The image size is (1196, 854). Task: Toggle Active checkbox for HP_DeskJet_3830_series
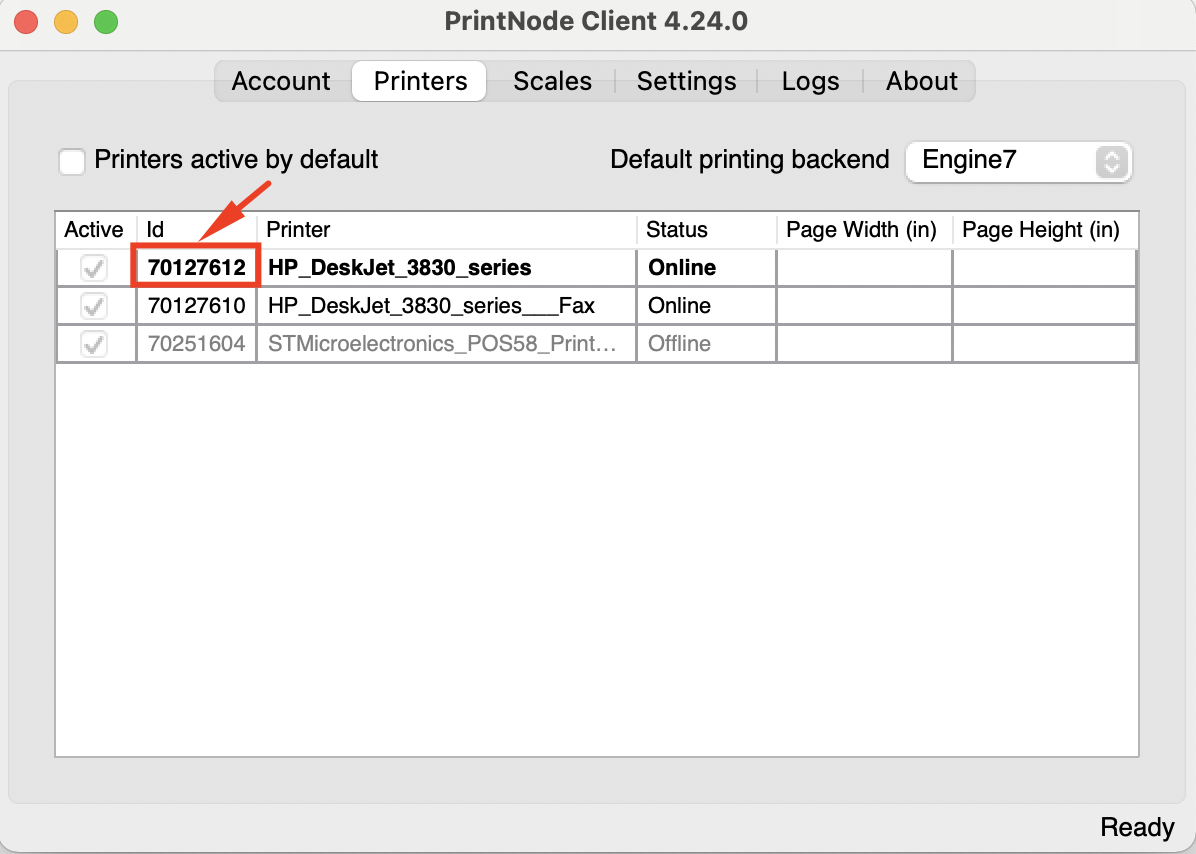[94, 268]
